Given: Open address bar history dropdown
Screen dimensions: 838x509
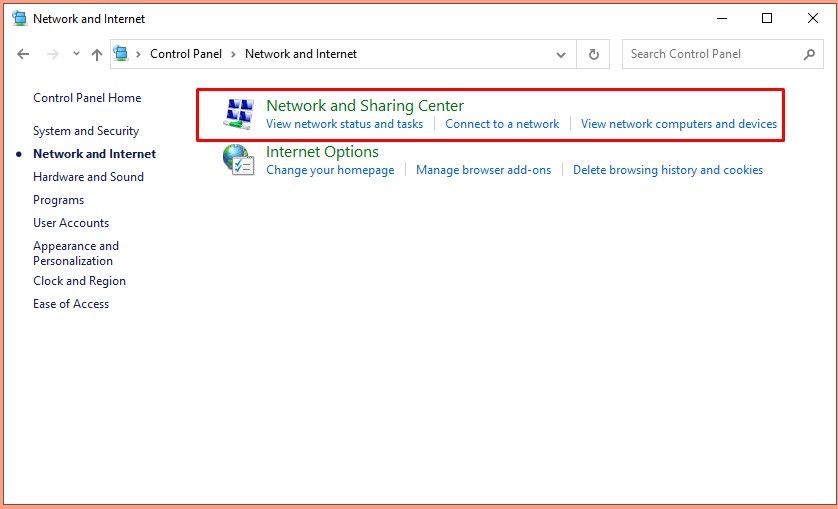Looking at the screenshot, I should tap(561, 55).
